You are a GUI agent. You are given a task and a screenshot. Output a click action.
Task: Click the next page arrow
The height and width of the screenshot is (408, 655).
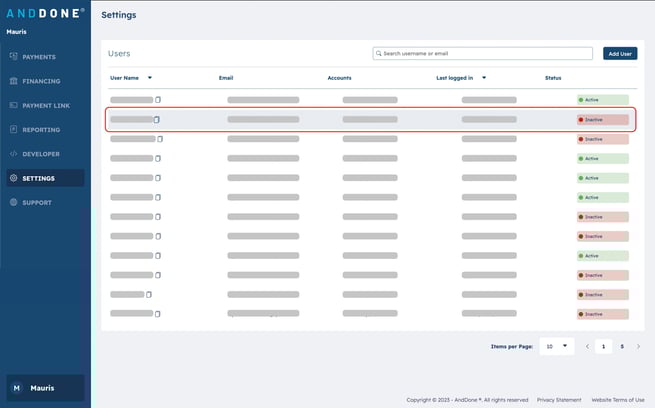click(x=639, y=346)
